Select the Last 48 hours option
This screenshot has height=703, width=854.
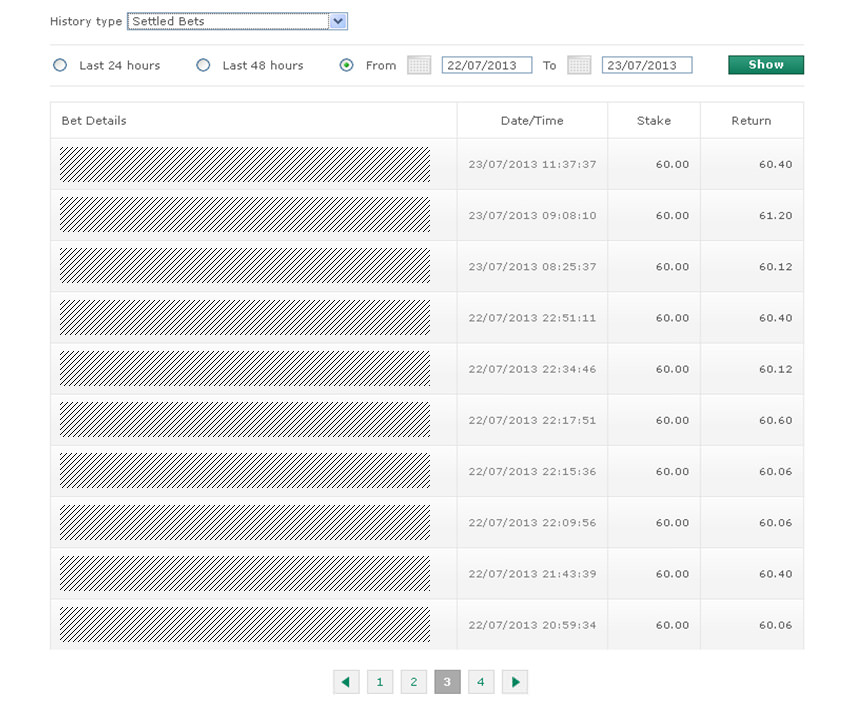point(203,65)
